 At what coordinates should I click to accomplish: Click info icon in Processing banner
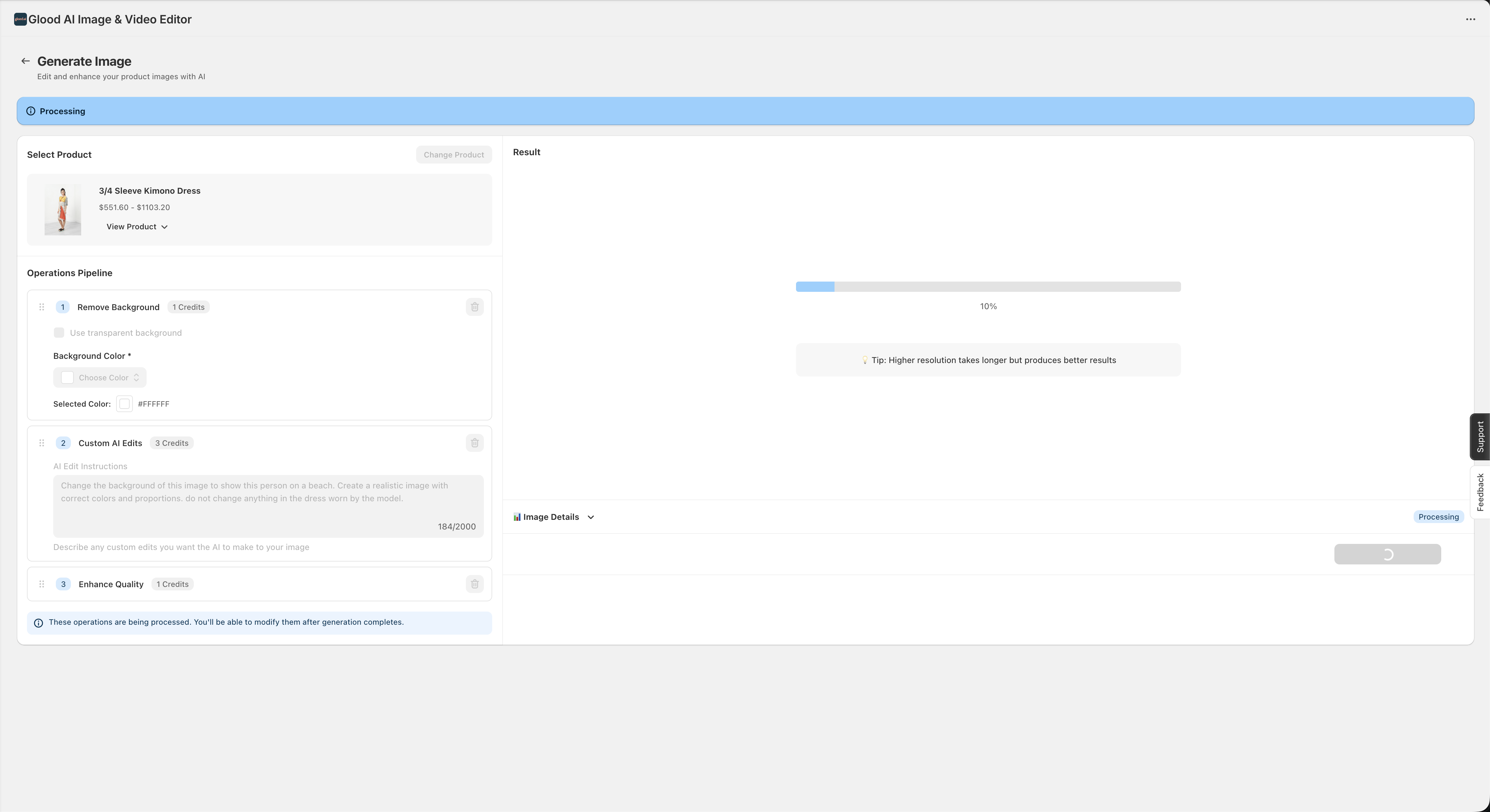31,111
